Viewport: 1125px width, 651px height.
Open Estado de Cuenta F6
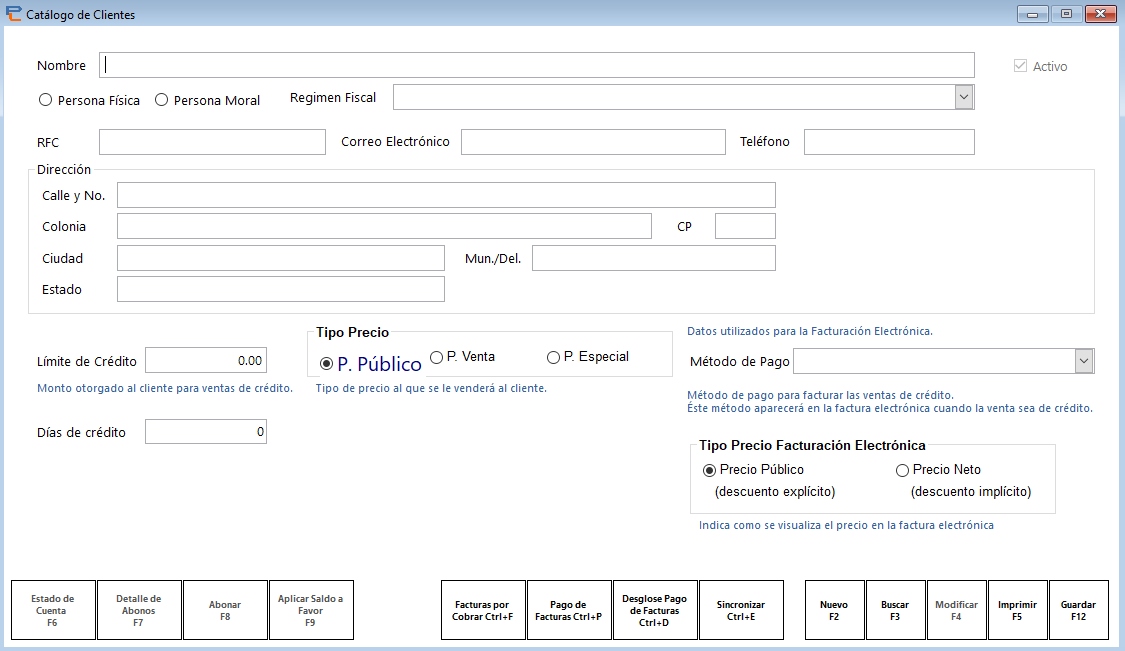click(x=53, y=610)
